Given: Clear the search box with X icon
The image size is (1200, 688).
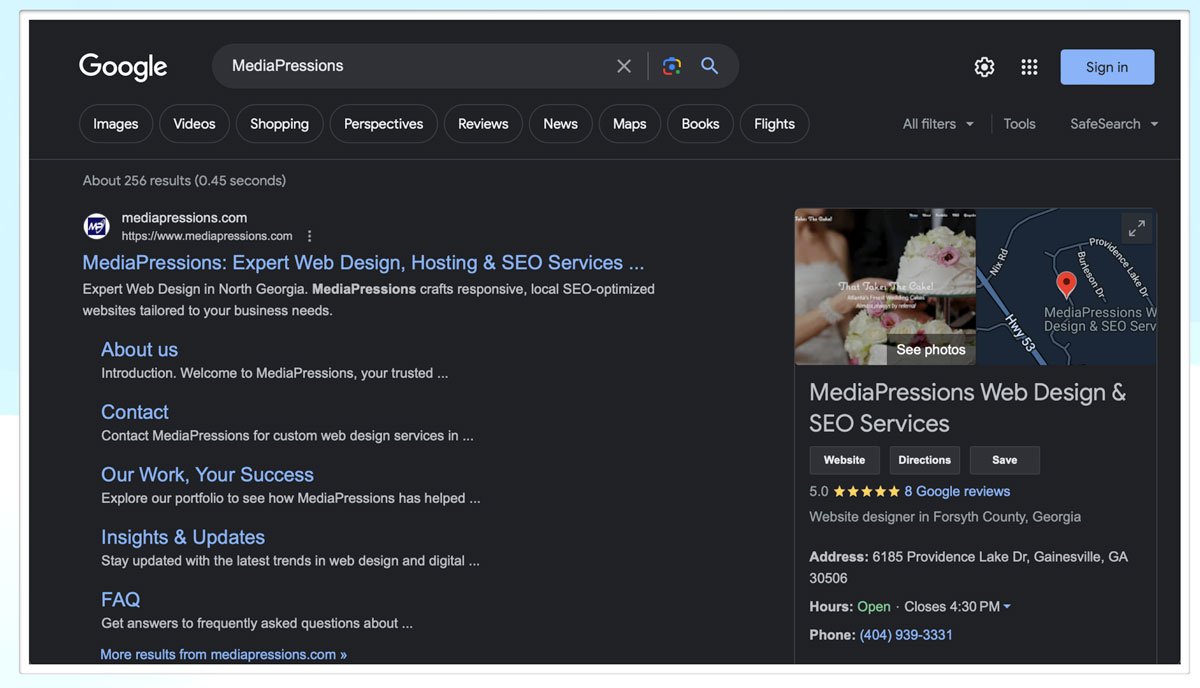Looking at the screenshot, I should [624, 66].
